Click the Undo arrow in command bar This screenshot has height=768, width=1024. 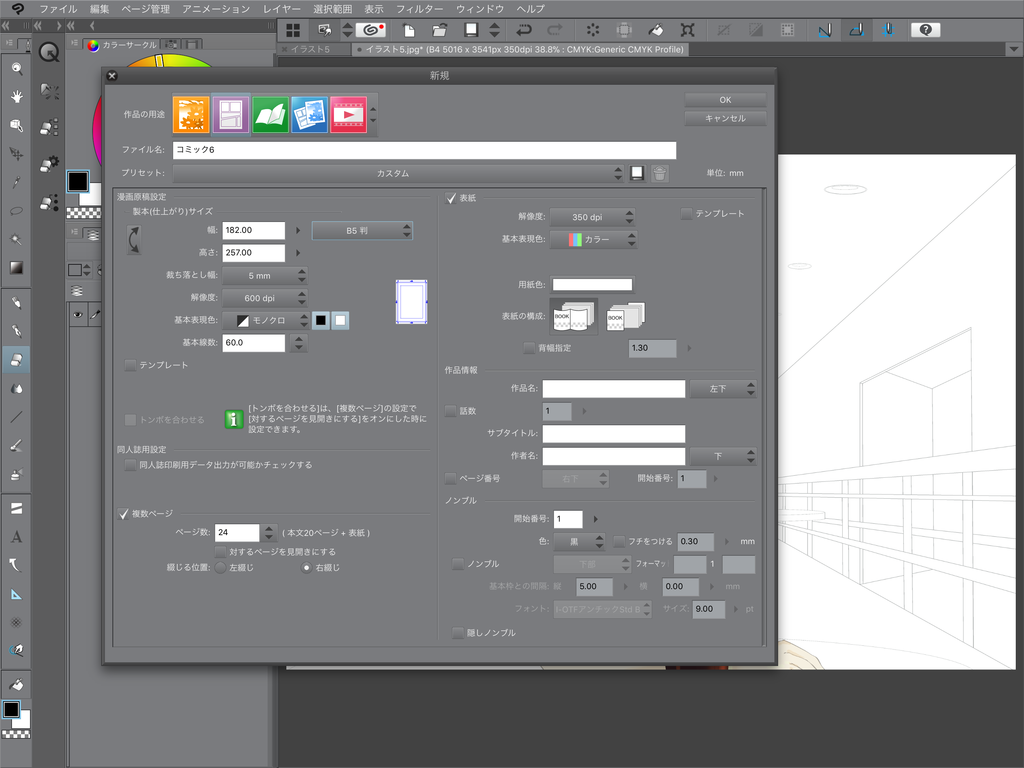(x=524, y=29)
